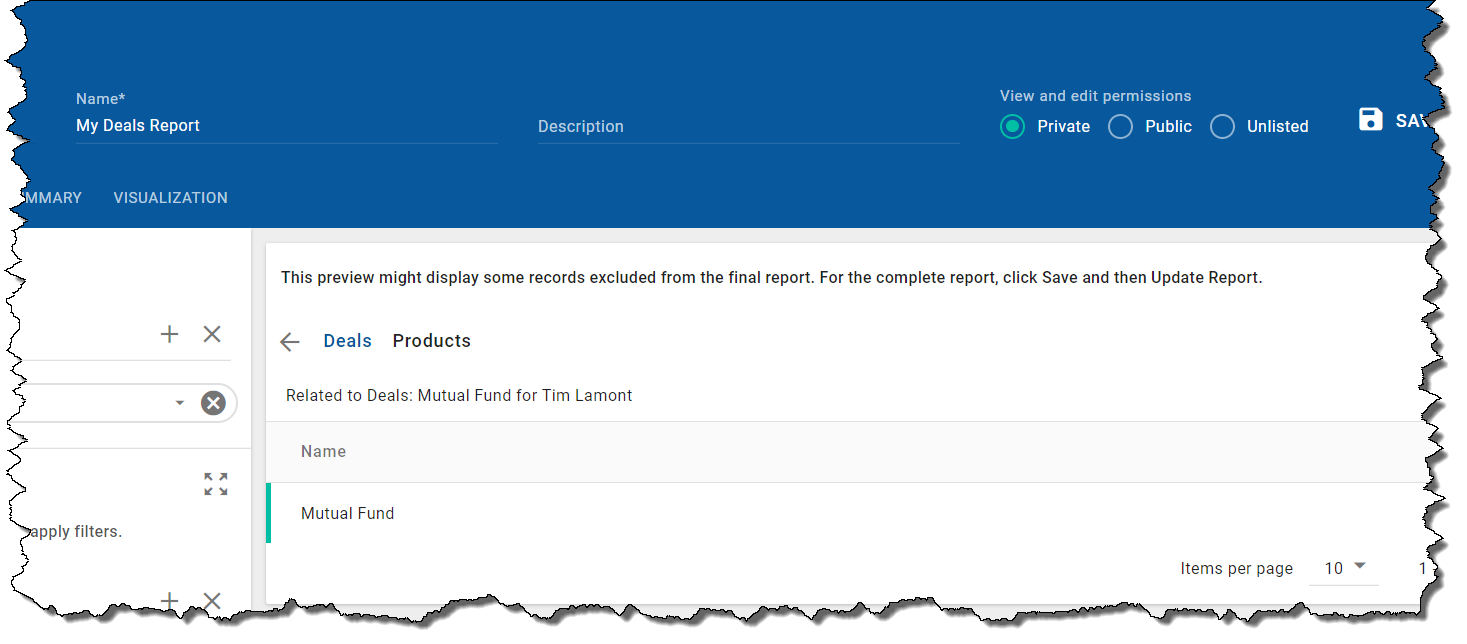This screenshot has width=1467, height=644.
Task: Clear the filter field using the circled X
Action: coord(213,402)
